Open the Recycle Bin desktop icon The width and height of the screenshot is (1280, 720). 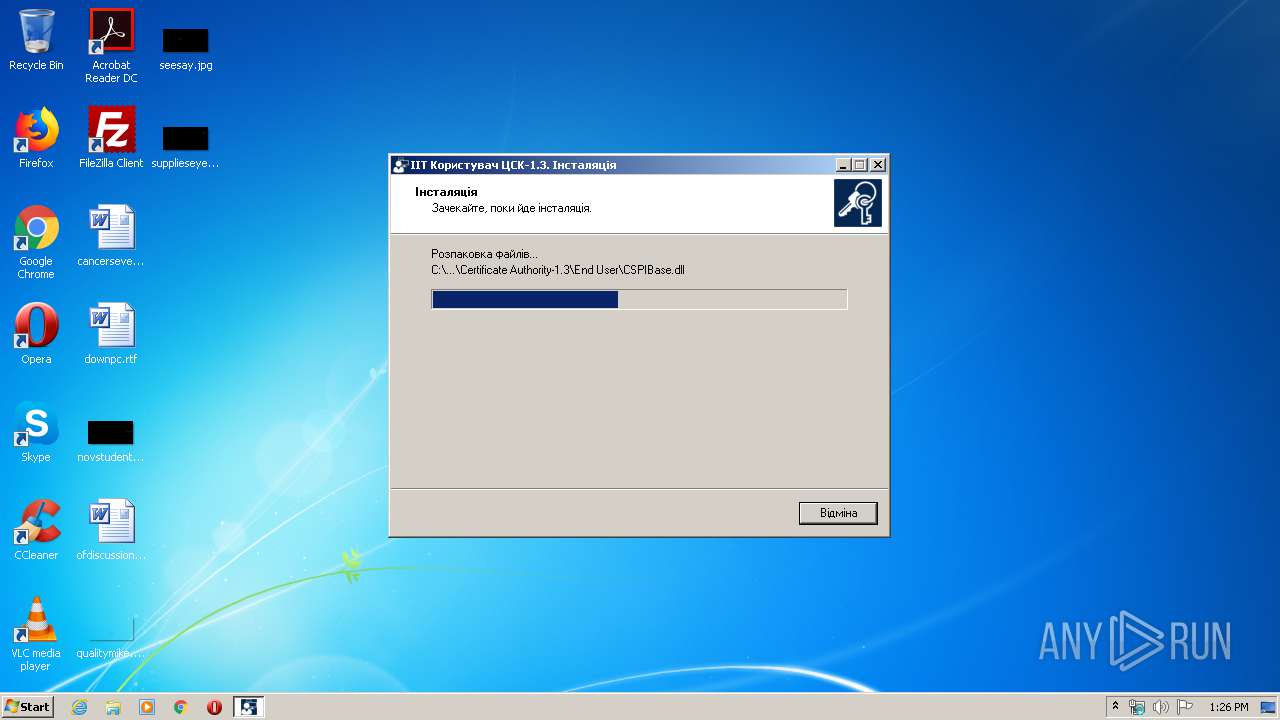pos(36,40)
